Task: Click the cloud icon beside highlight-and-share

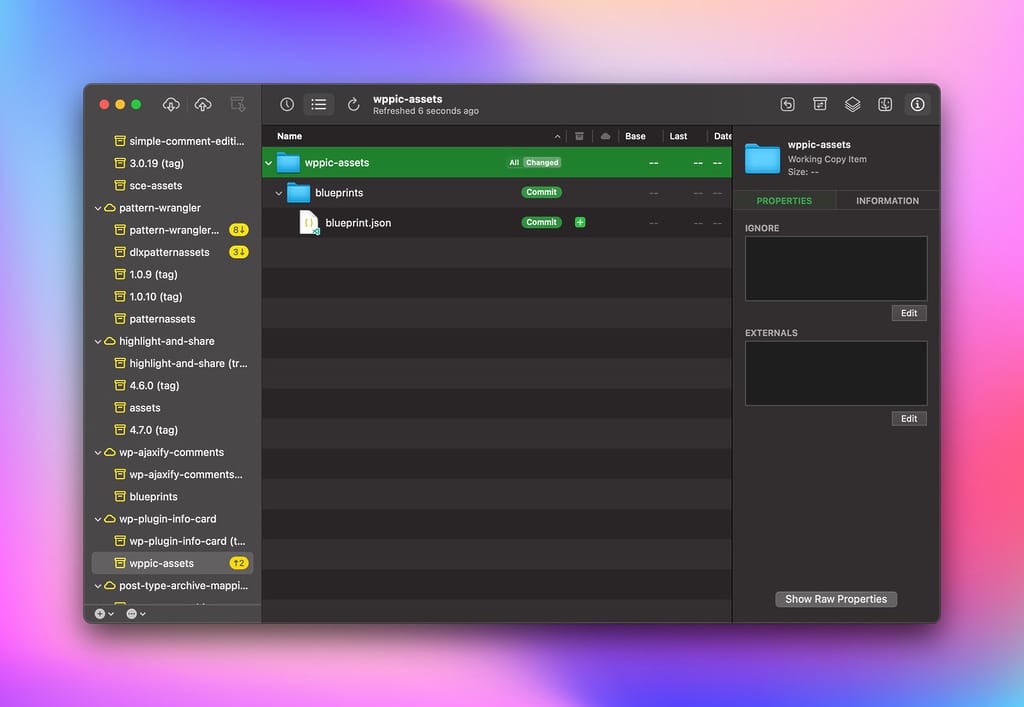Action: 110,341
